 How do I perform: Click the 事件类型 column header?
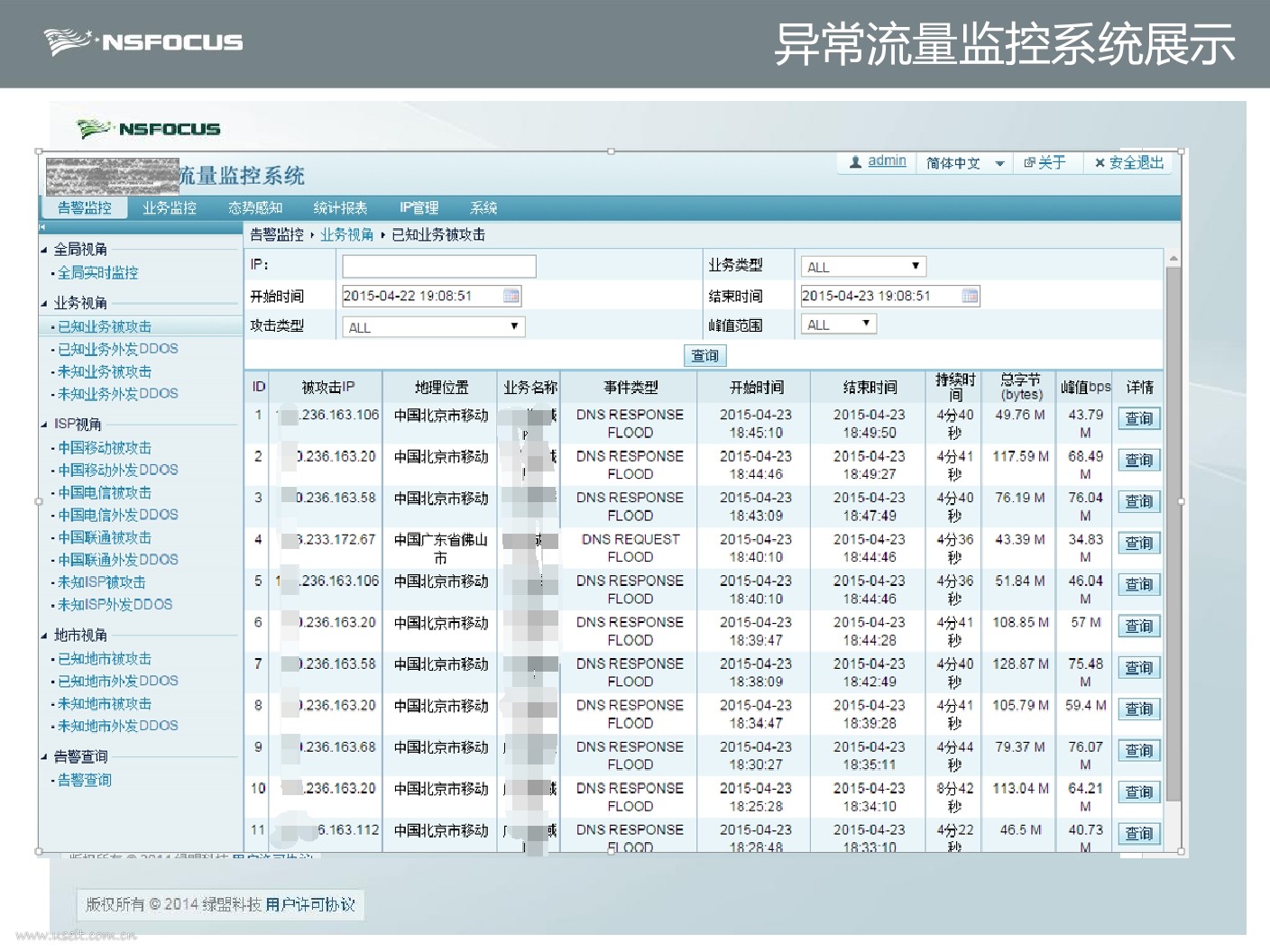tap(630, 387)
